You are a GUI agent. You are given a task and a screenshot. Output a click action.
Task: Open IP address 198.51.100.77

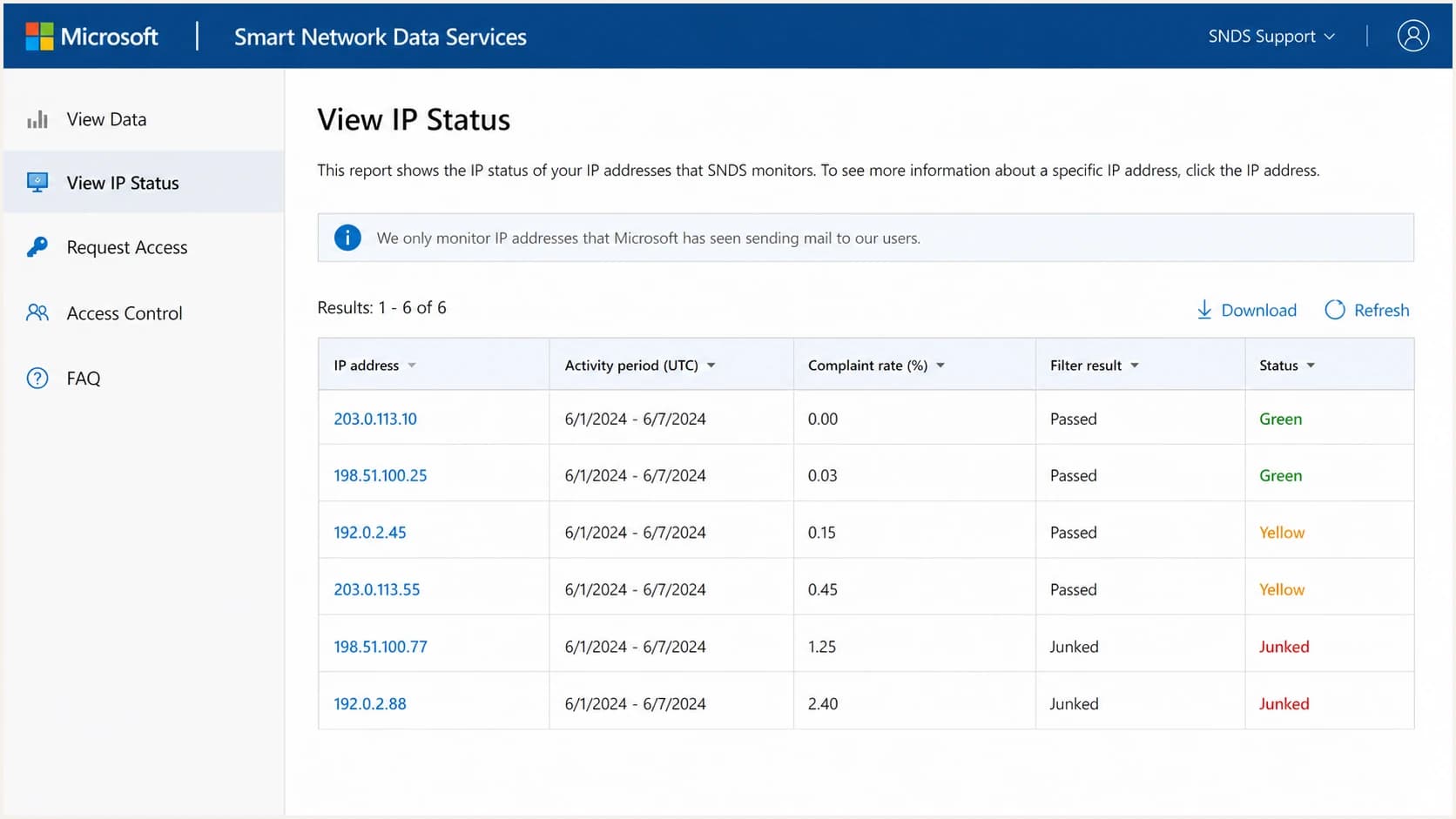pos(381,647)
